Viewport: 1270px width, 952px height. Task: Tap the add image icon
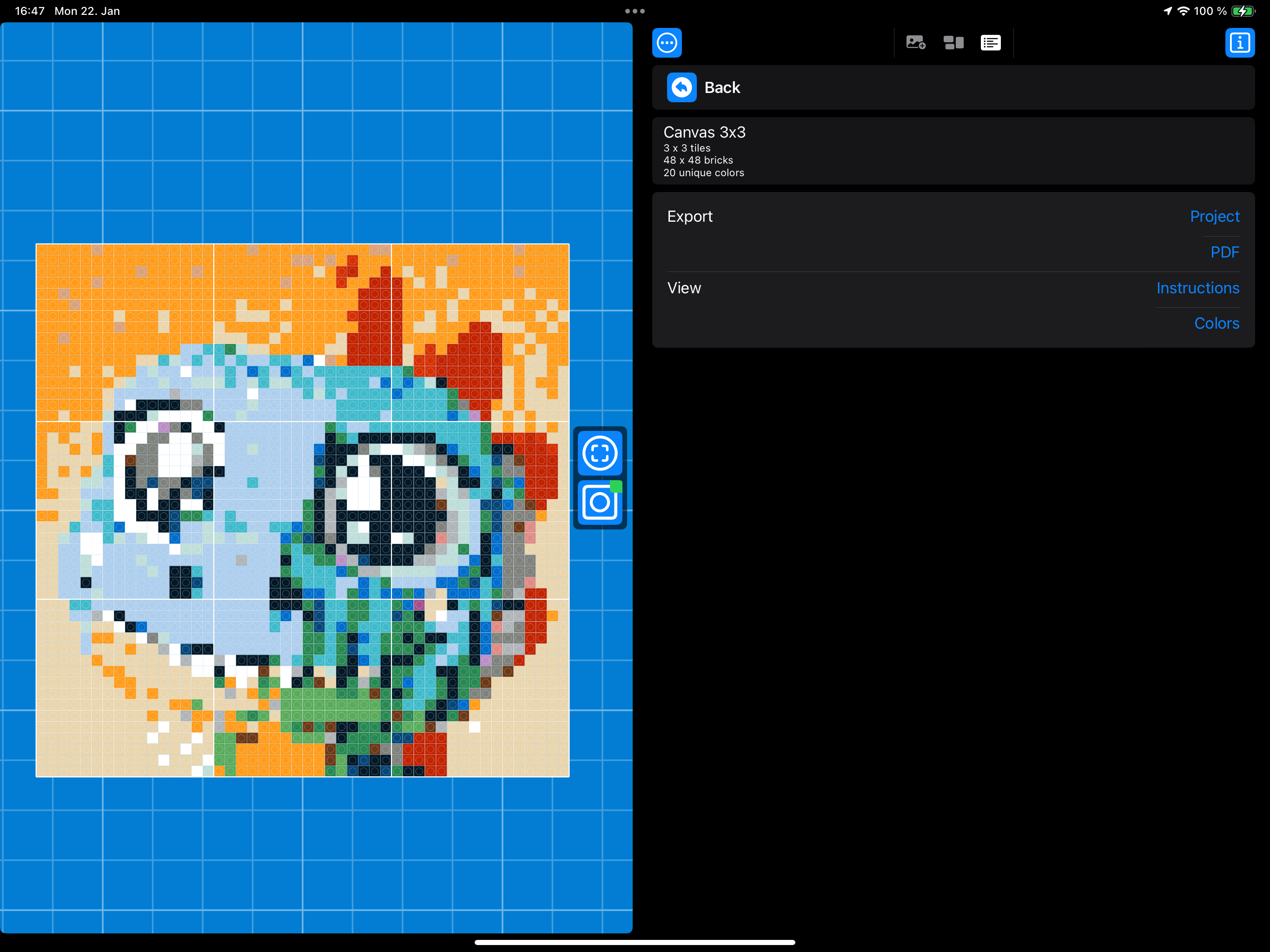click(915, 42)
